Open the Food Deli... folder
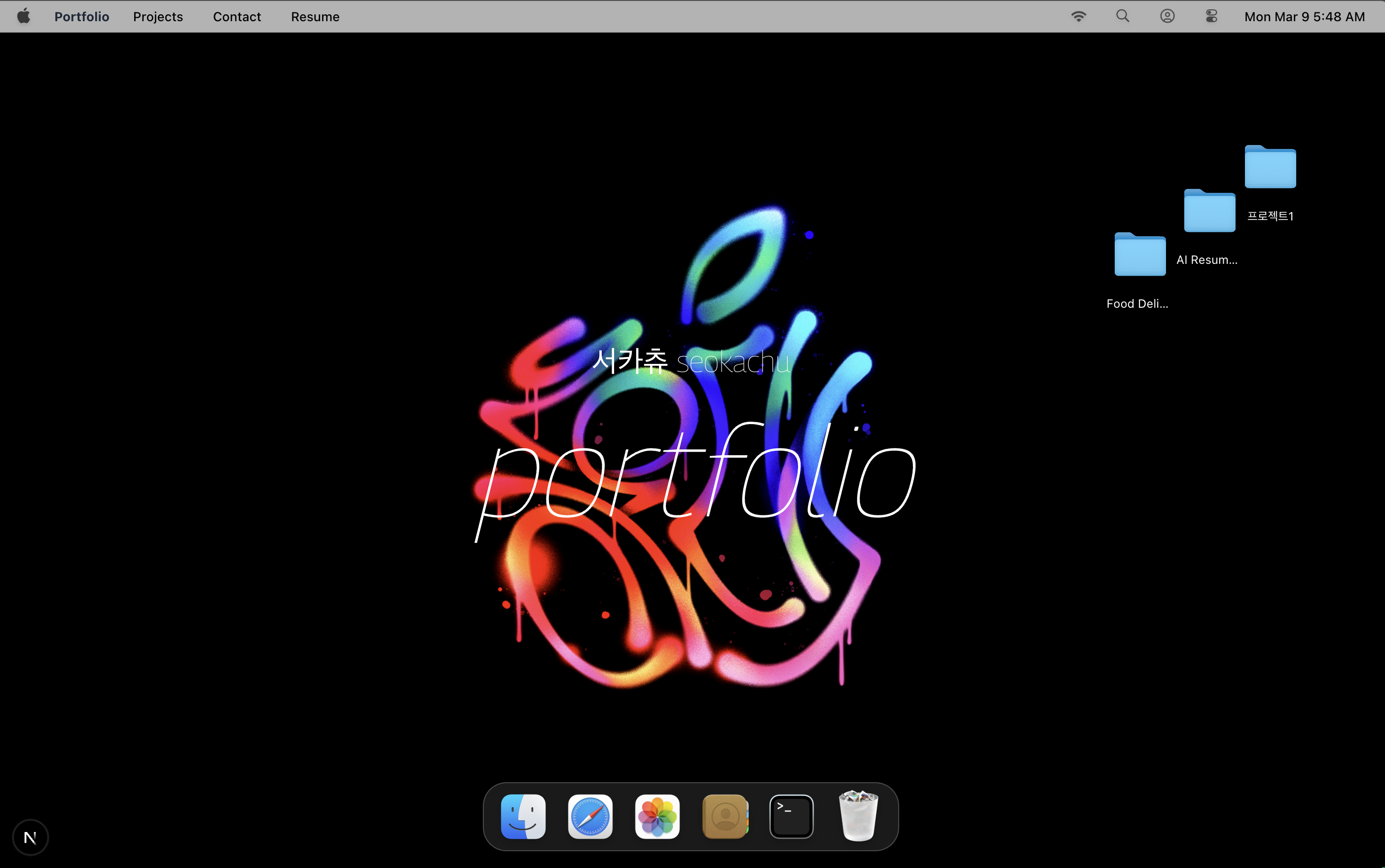 pos(1139,255)
